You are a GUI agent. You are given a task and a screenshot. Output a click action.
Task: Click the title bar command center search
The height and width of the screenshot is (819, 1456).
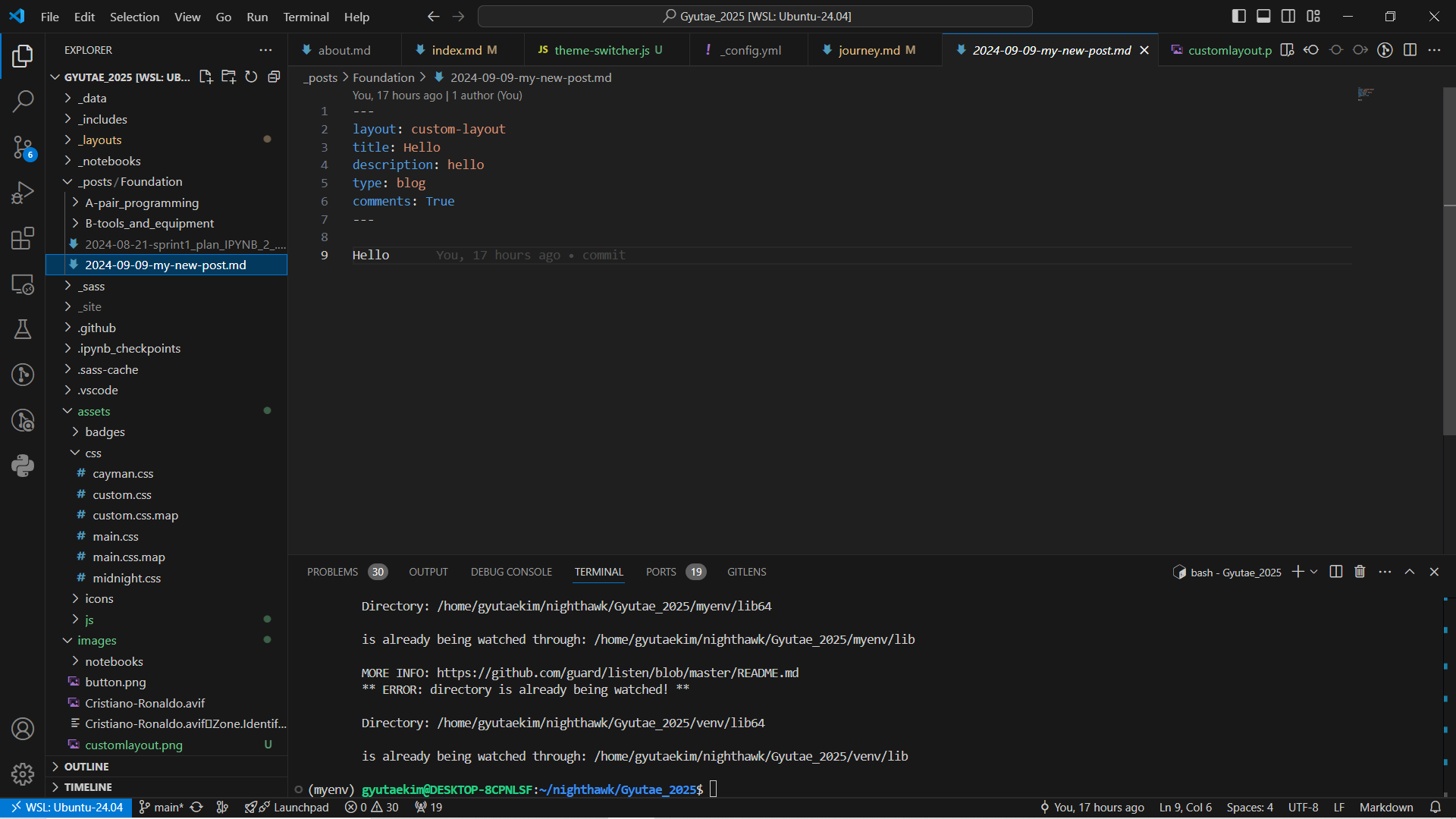click(755, 16)
